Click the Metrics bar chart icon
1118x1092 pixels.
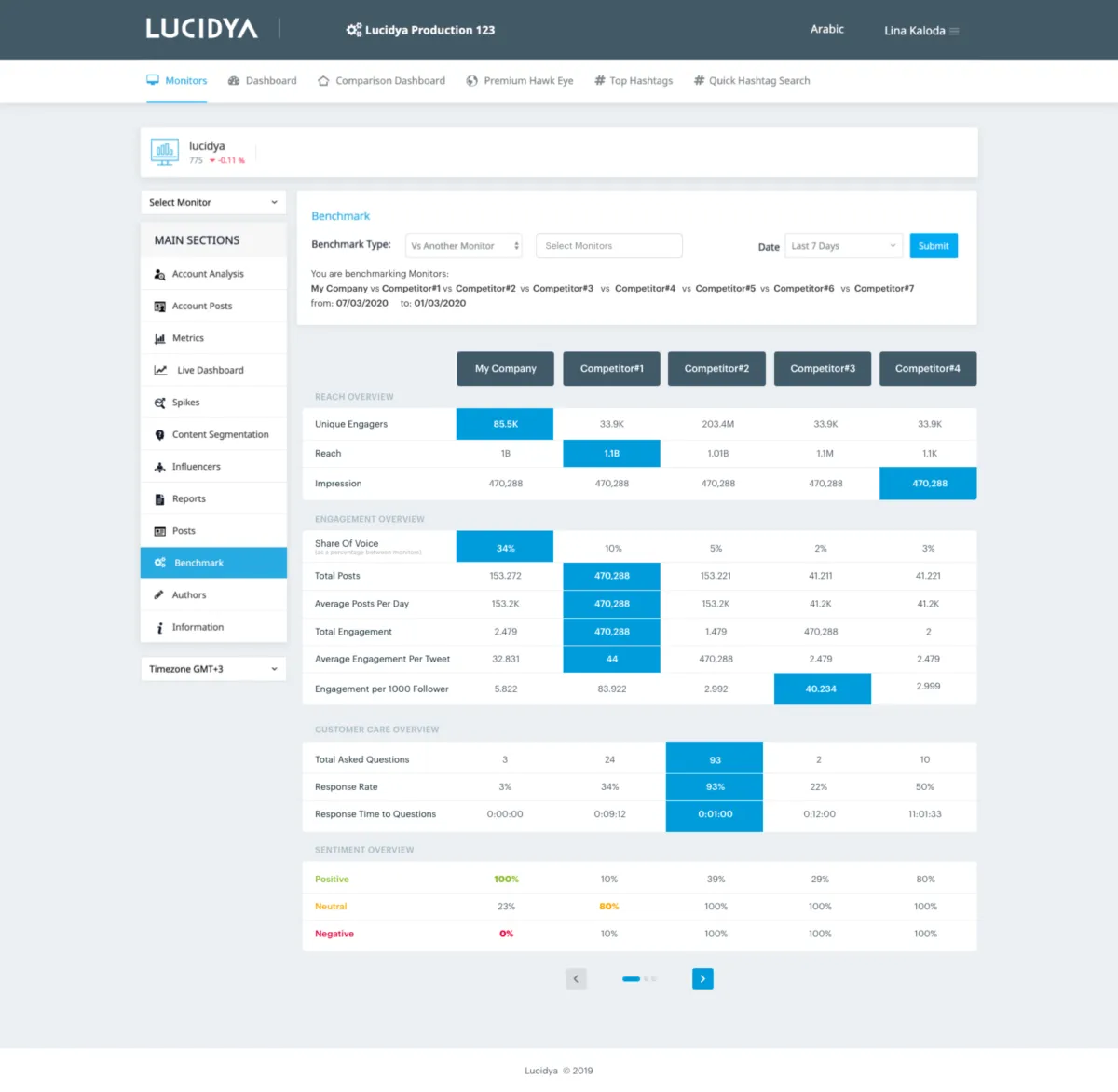click(x=159, y=338)
